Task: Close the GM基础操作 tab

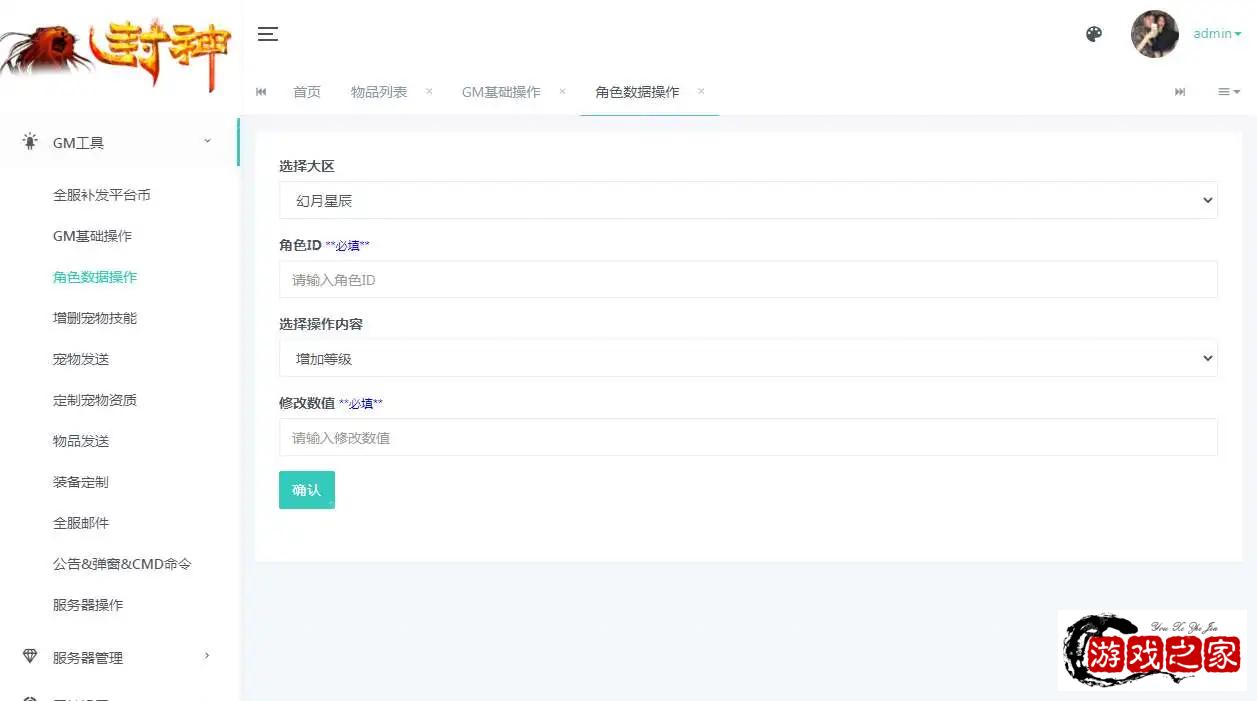Action: tap(562, 91)
